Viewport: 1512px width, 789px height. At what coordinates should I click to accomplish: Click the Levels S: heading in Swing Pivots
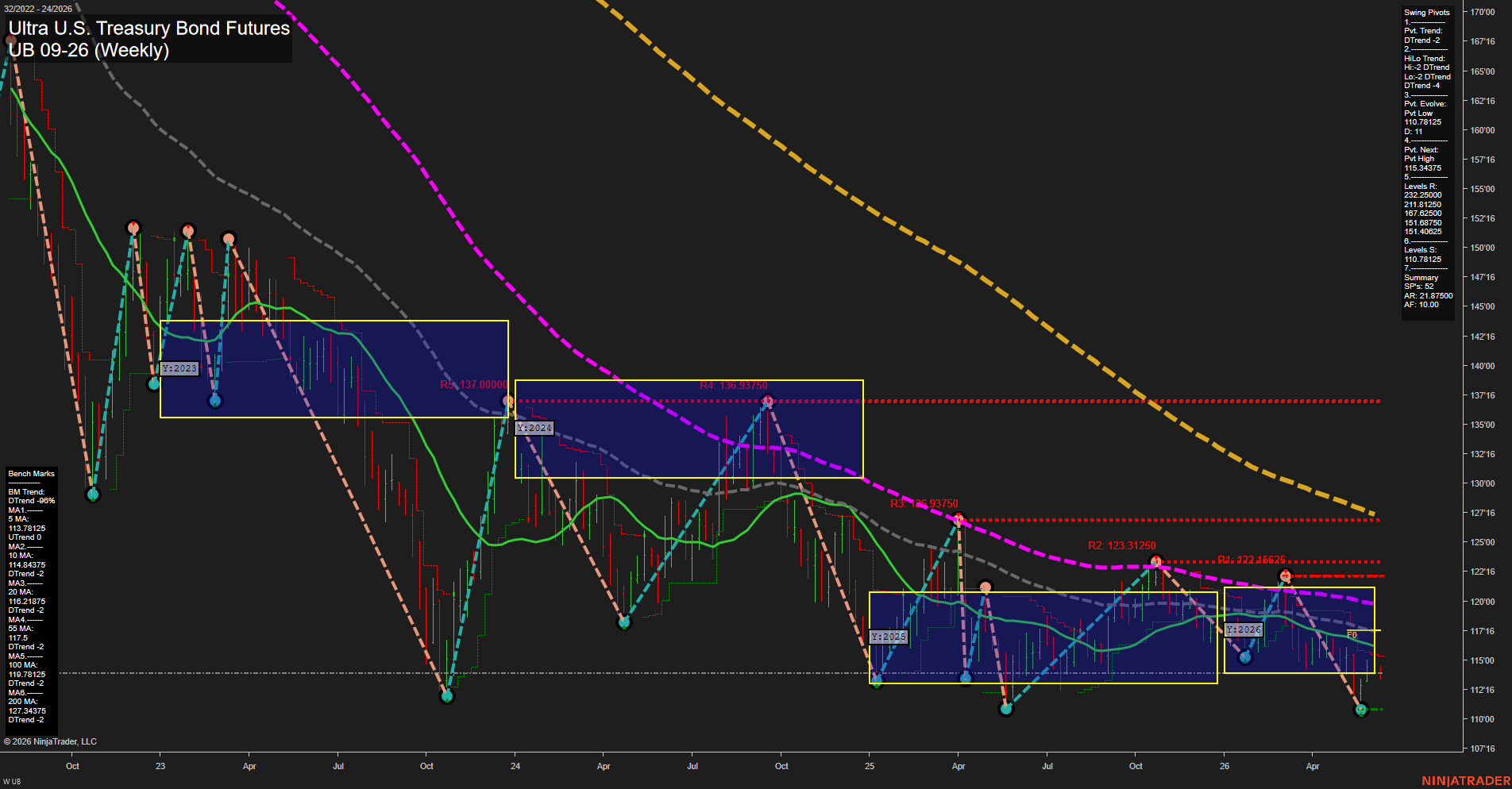pyautogui.click(x=1420, y=250)
